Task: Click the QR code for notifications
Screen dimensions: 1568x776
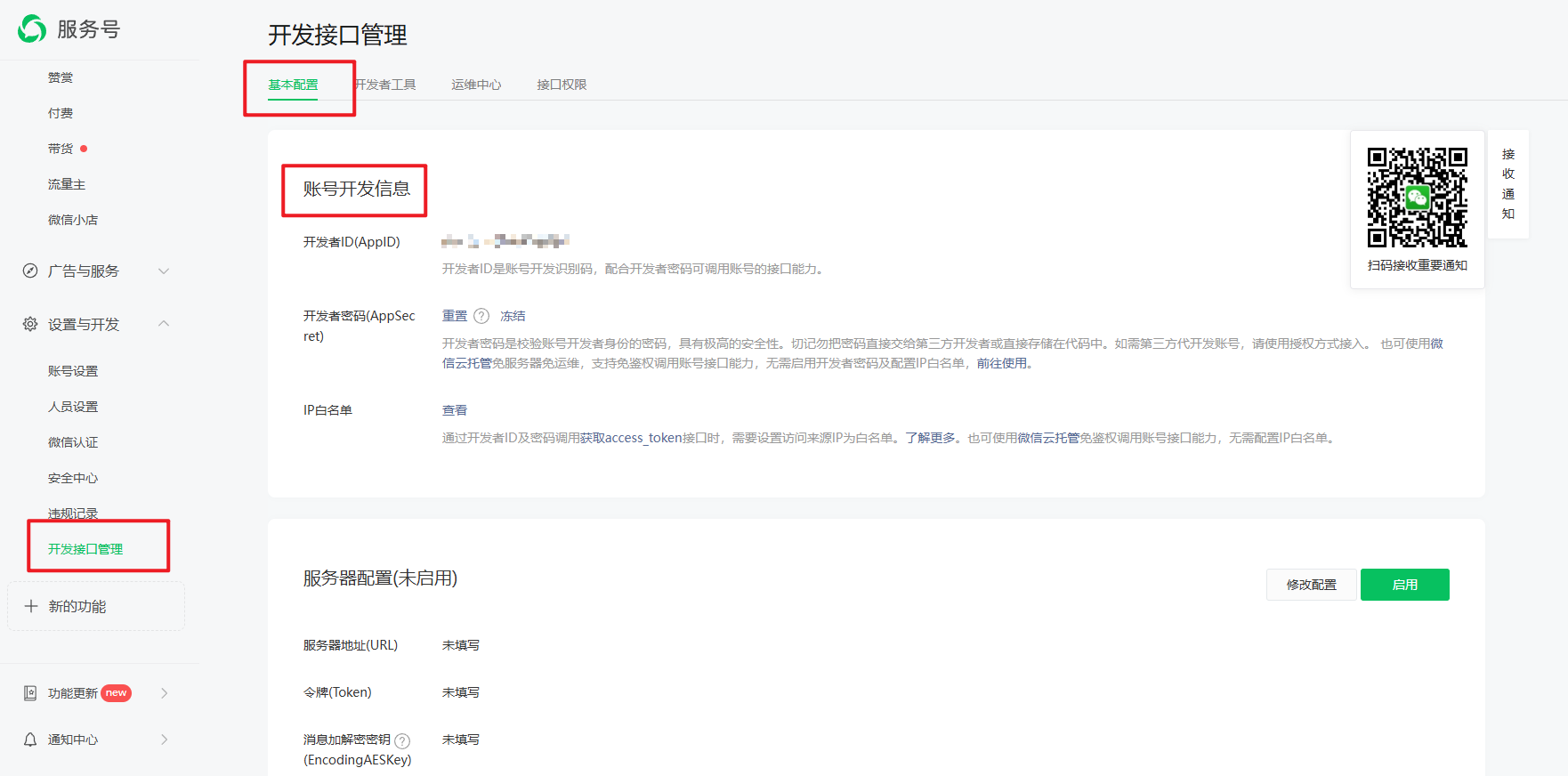Action: 1417,198
